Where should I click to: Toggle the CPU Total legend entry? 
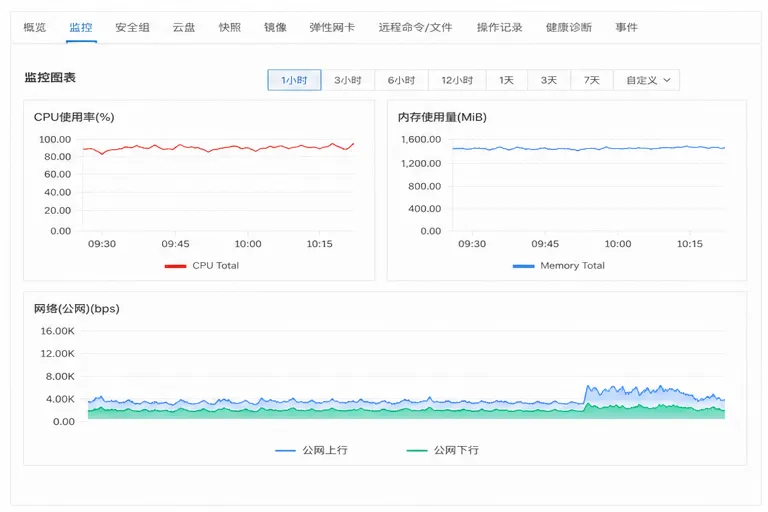point(202,266)
